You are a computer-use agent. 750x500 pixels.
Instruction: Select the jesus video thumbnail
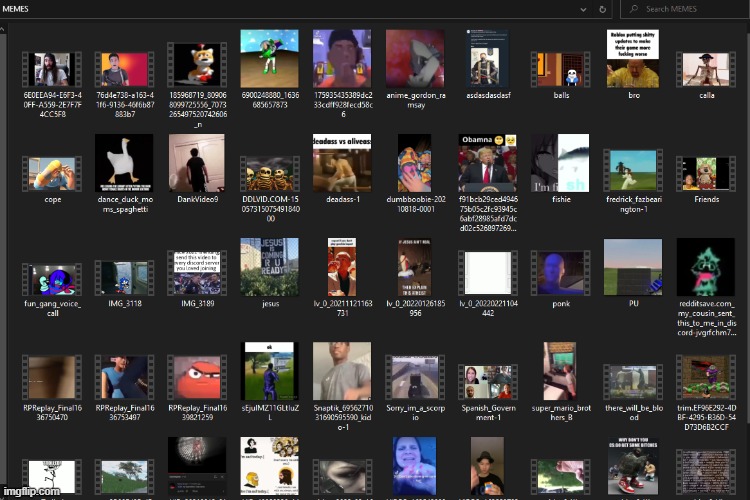(x=269, y=267)
